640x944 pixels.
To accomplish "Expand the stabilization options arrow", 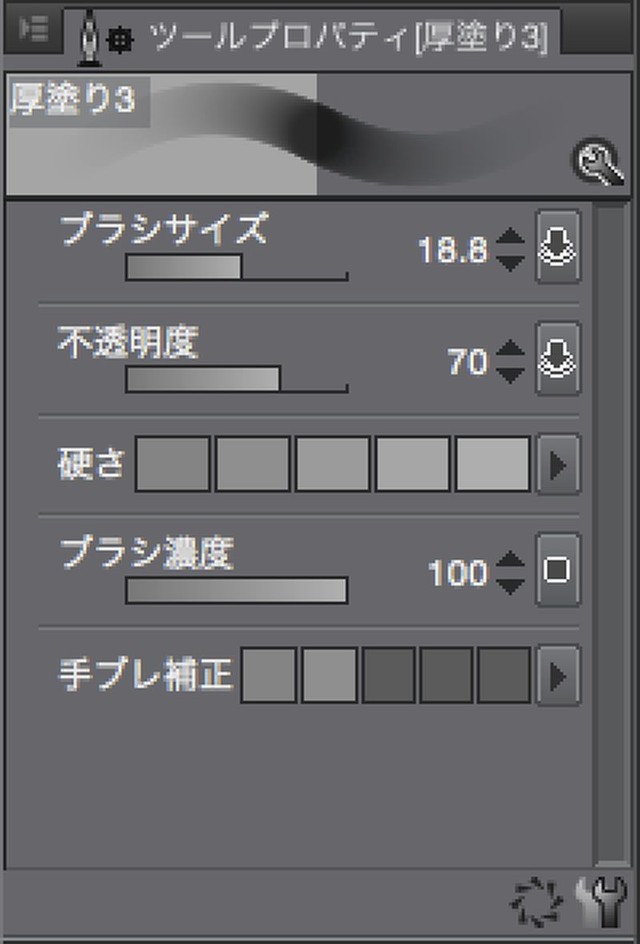I will [x=558, y=675].
